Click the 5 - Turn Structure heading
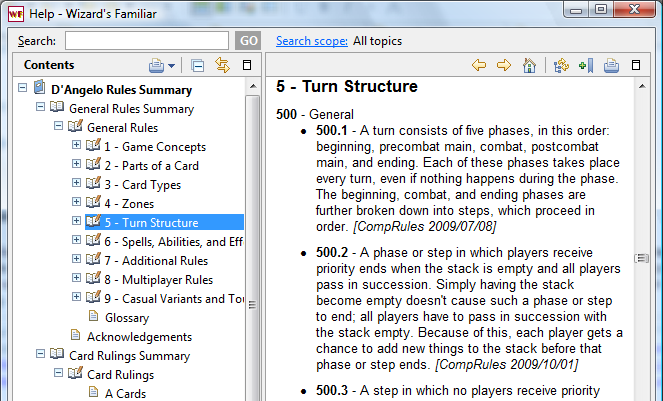The width and height of the screenshot is (663, 401). click(347, 86)
